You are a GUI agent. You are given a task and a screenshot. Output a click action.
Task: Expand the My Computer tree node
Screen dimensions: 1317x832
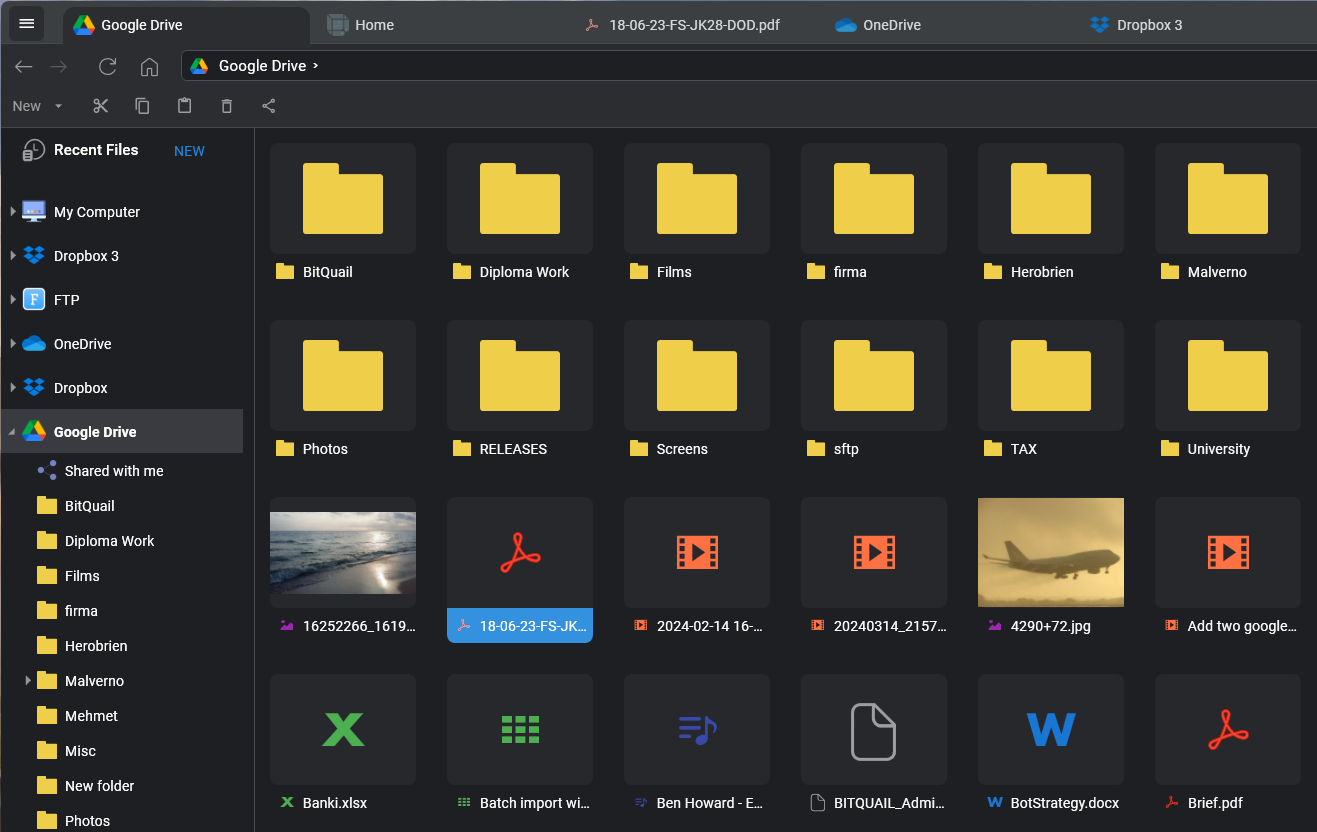click(x=13, y=212)
